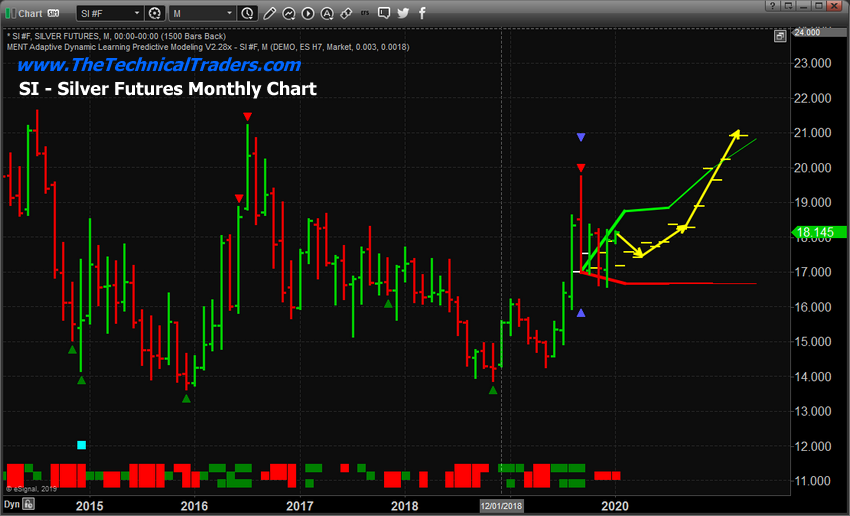Open the chat comment bubble icon
The width and height of the screenshot is (850, 516).
[384, 13]
